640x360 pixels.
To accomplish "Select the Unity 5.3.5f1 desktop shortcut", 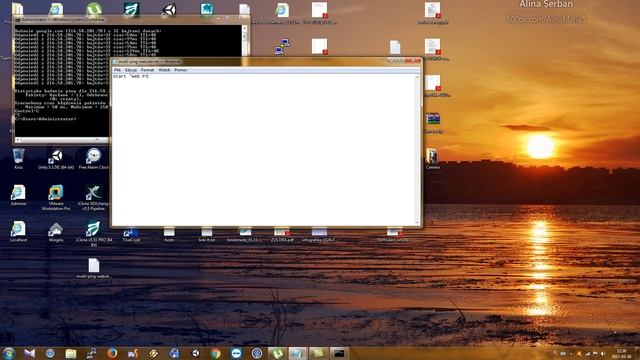I will [56, 159].
